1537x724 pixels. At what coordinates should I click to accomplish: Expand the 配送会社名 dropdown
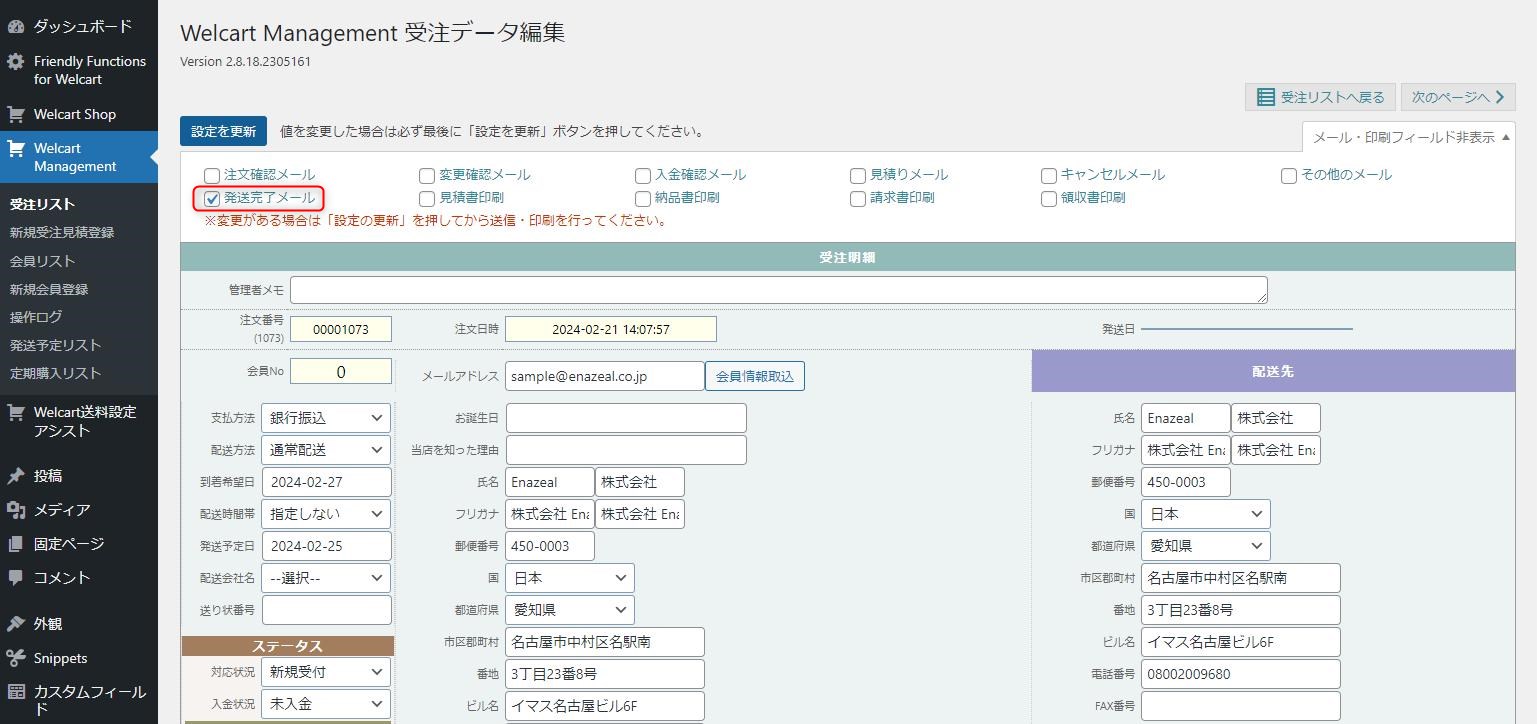tap(326, 578)
